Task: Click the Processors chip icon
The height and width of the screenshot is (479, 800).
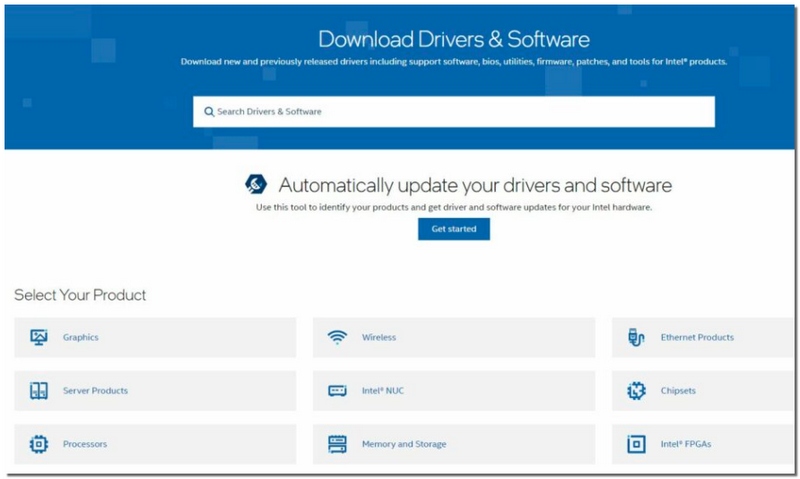Action: [x=39, y=444]
